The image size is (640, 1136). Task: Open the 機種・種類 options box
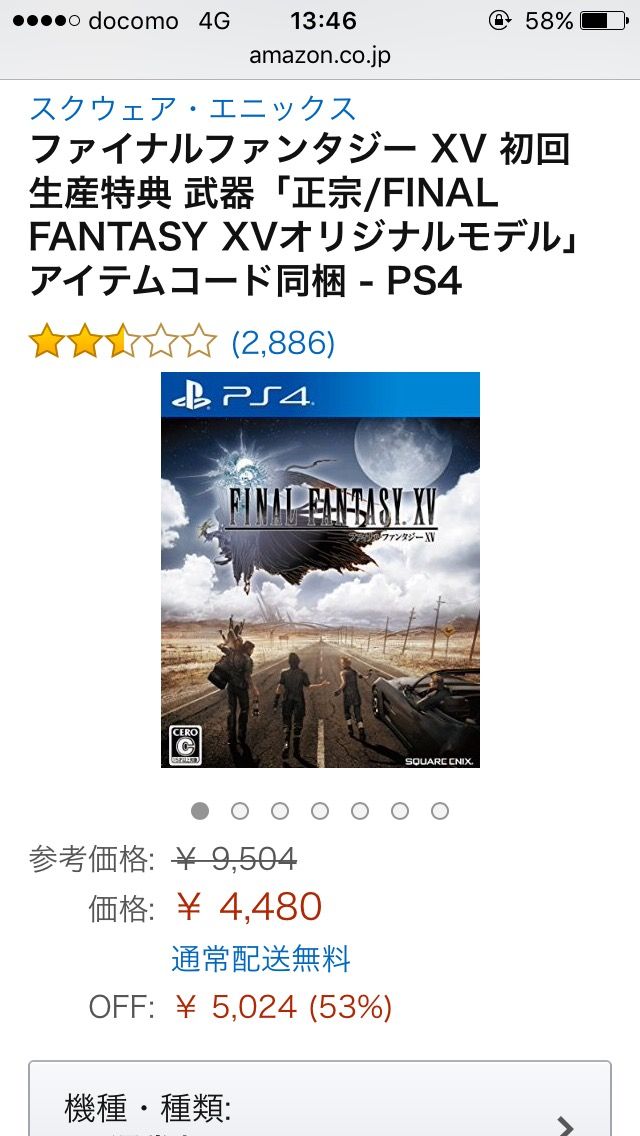pyautogui.click(x=320, y=1098)
